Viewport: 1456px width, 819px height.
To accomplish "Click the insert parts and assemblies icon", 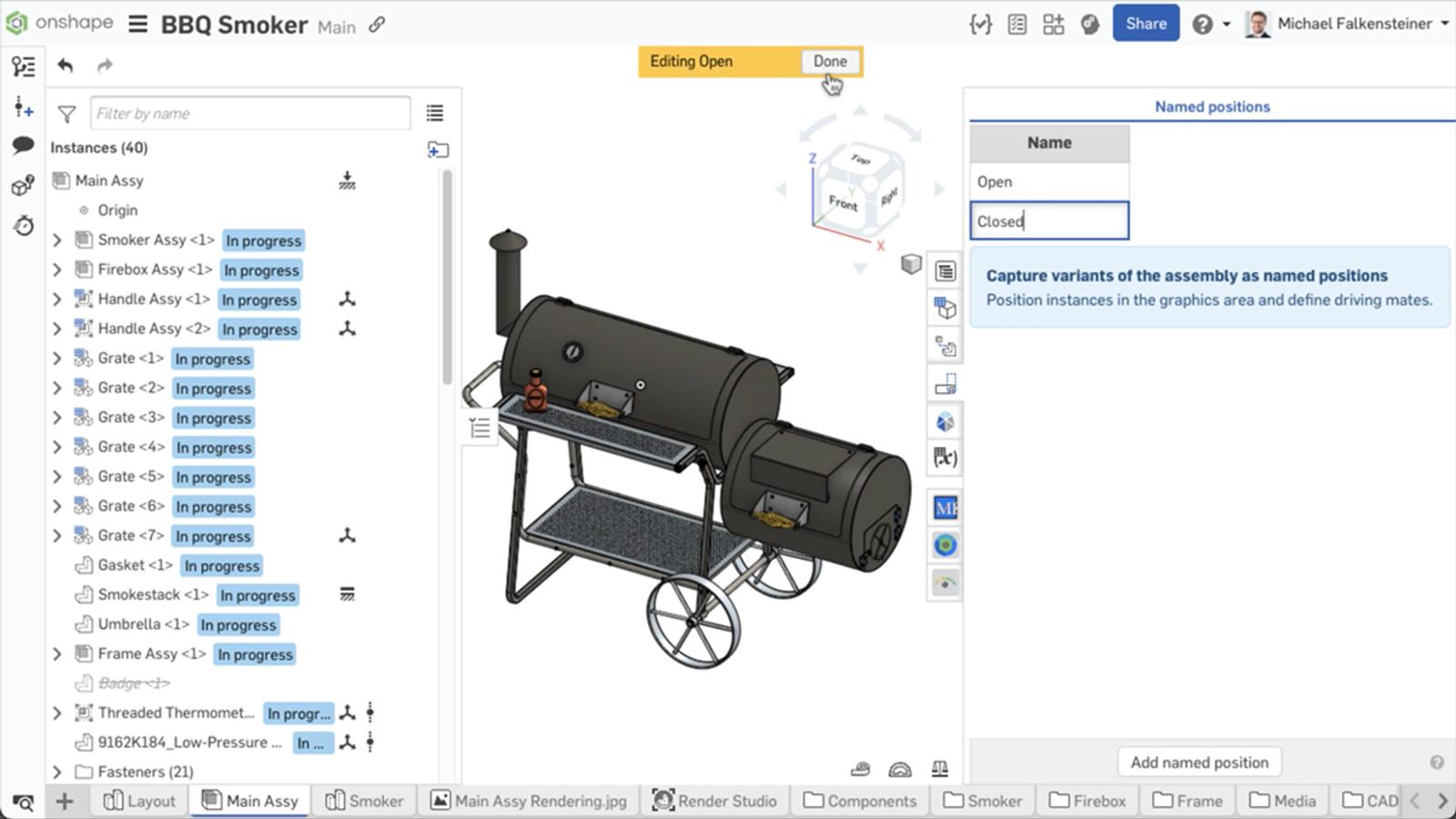I will [24, 108].
